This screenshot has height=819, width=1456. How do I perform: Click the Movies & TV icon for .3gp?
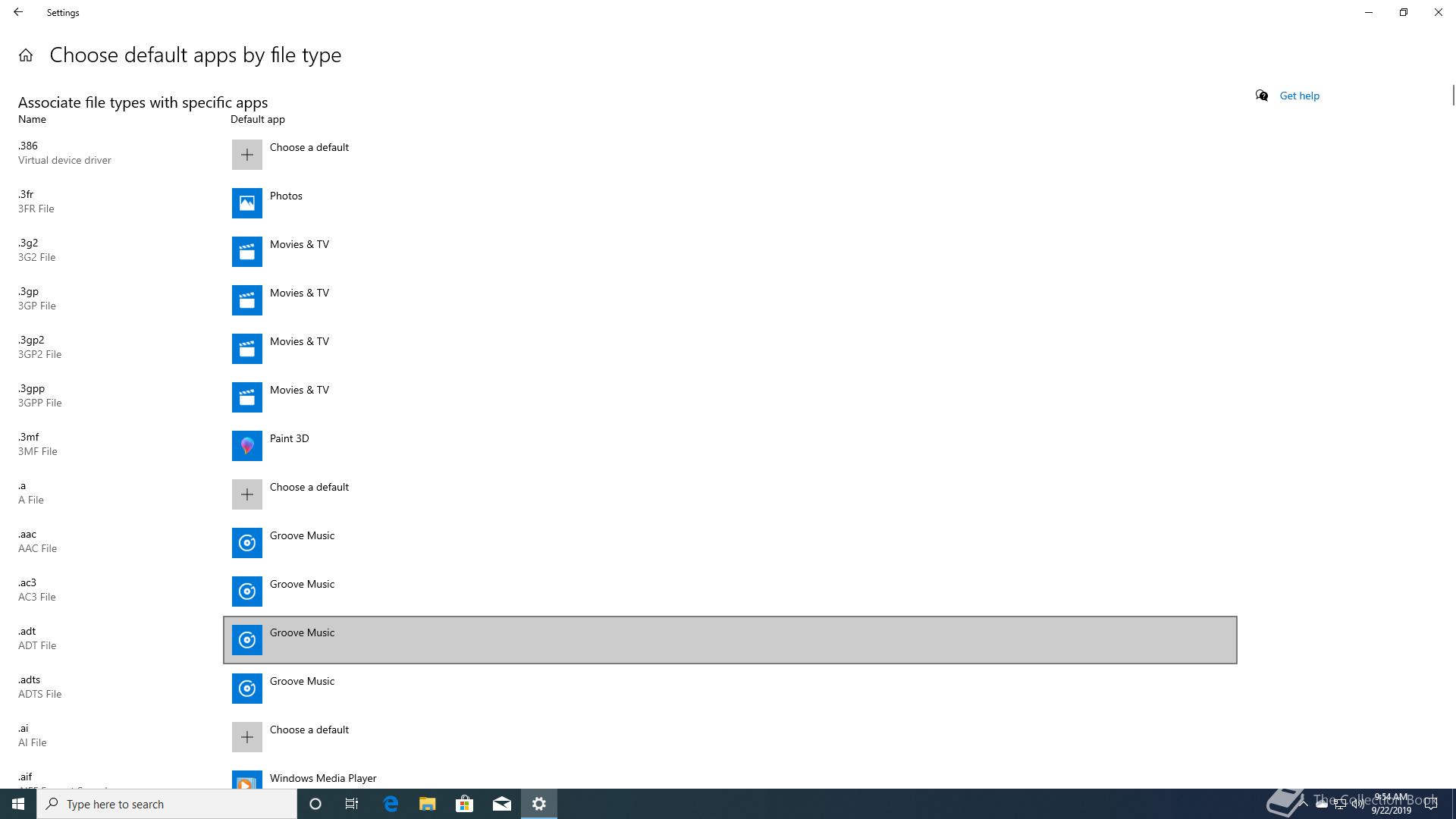tap(247, 300)
